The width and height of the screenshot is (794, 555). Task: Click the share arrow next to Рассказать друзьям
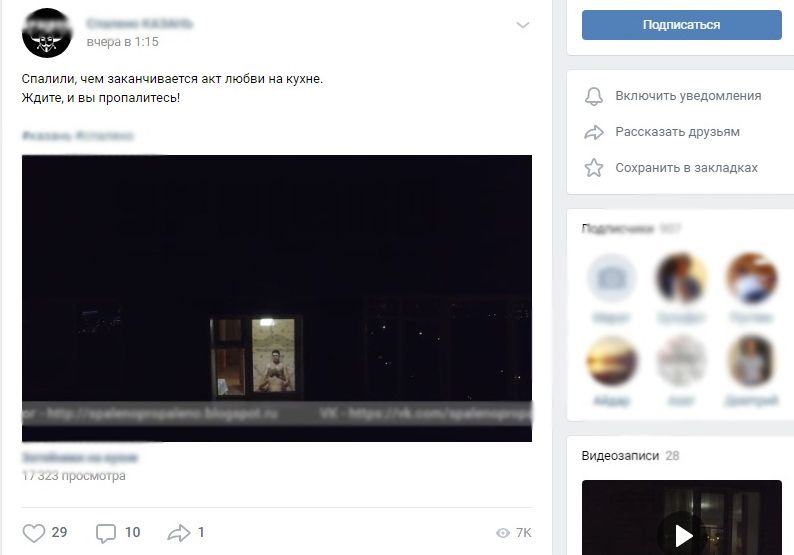pyautogui.click(x=594, y=132)
